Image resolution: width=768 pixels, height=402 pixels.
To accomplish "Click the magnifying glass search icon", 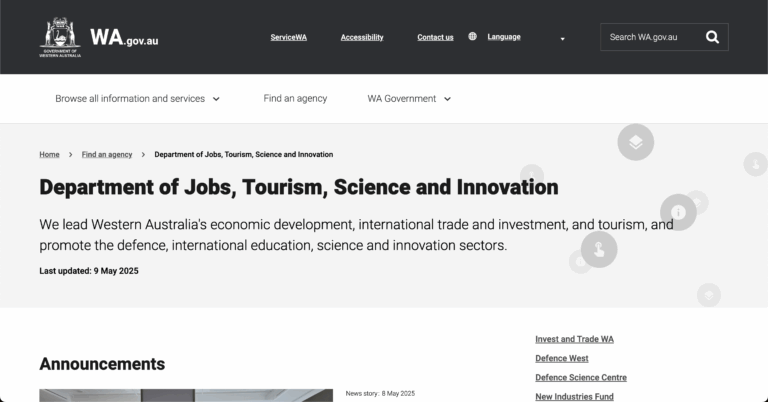I will click(712, 37).
